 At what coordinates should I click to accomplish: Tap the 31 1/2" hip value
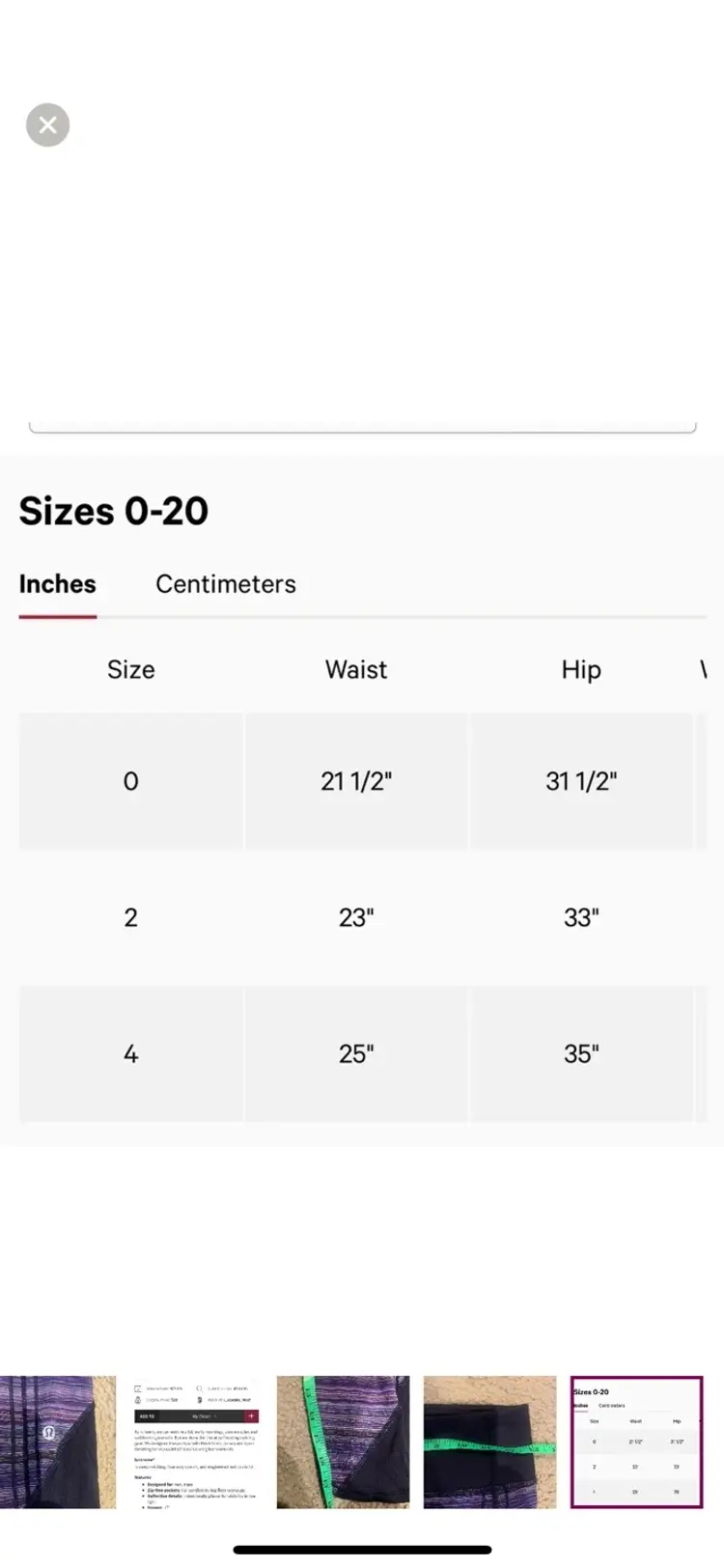pos(580,781)
